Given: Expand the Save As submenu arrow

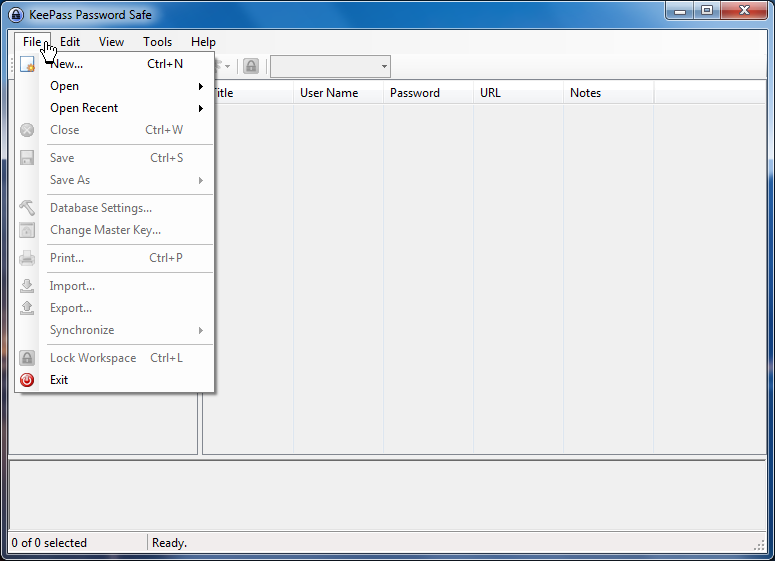Looking at the screenshot, I should (x=201, y=180).
